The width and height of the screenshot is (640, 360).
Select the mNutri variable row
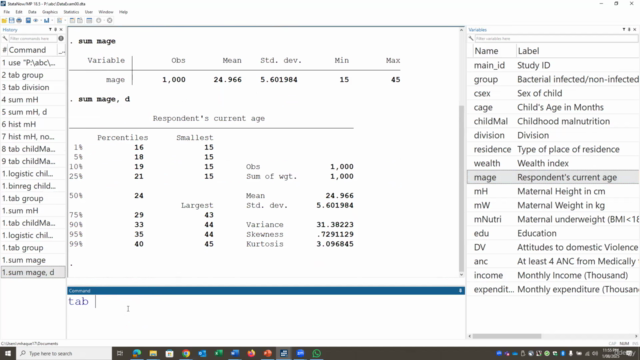[553, 219]
